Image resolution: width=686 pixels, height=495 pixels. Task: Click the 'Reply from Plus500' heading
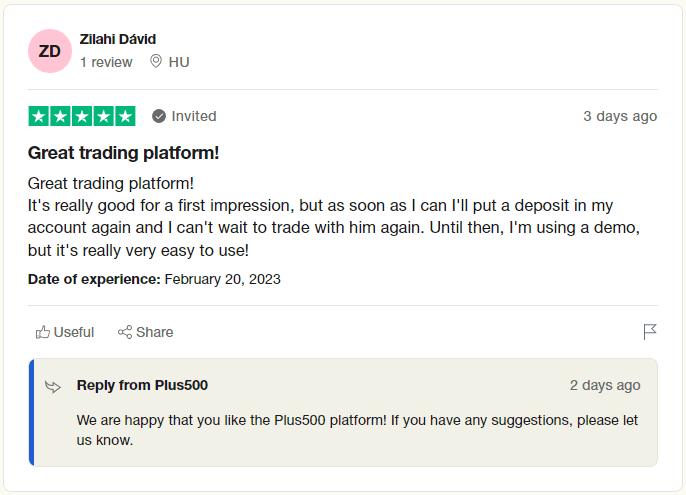coord(142,385)
